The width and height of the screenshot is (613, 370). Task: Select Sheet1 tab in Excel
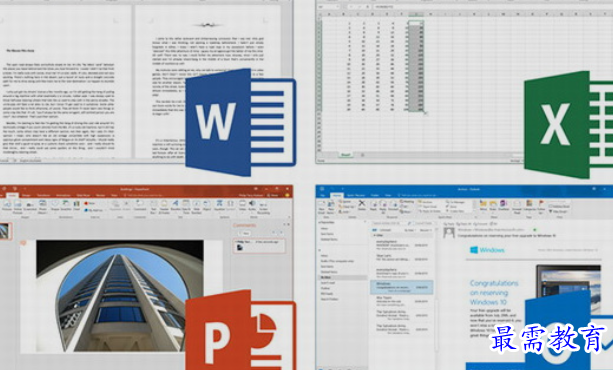pos(346,155)
